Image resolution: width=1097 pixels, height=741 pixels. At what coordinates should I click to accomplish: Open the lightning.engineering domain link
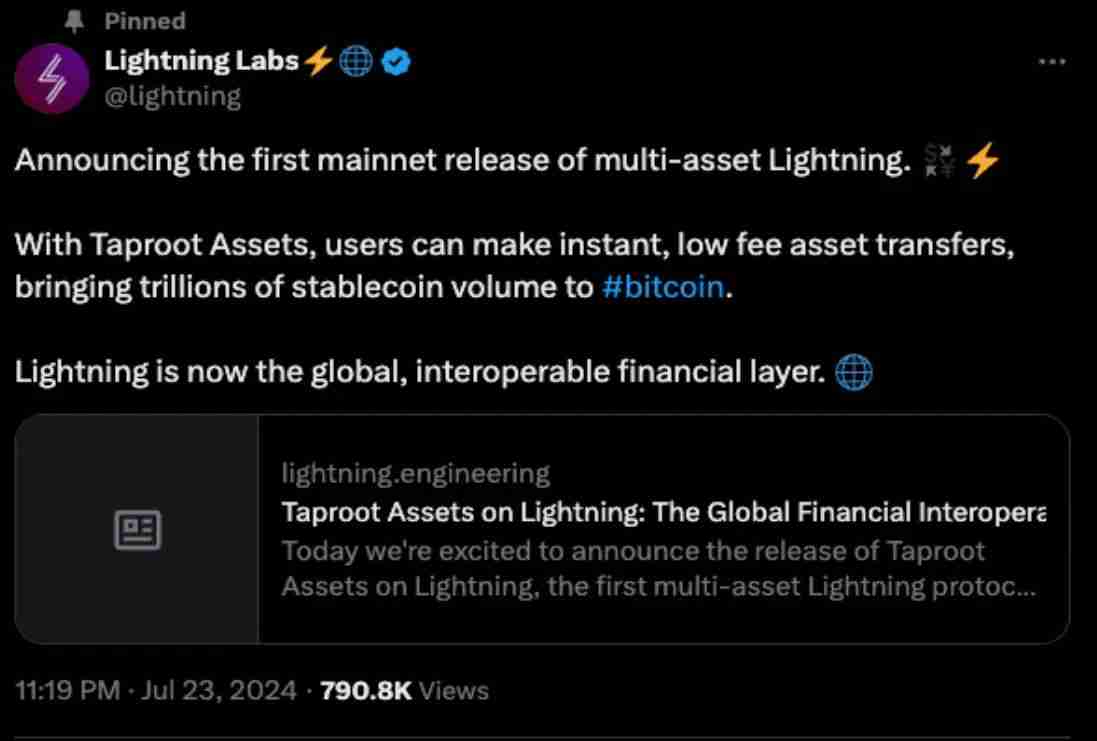(x=415, y=472)
